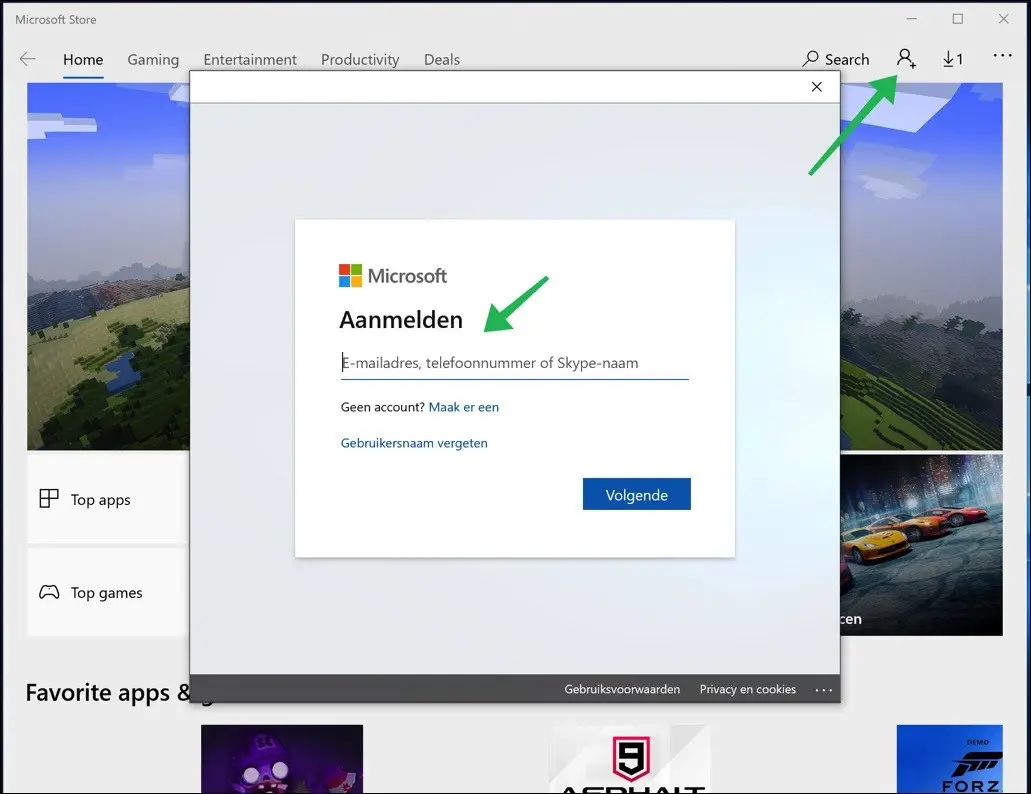Open the Asphalt 9 app thumbnail

(x=630, y=759)
